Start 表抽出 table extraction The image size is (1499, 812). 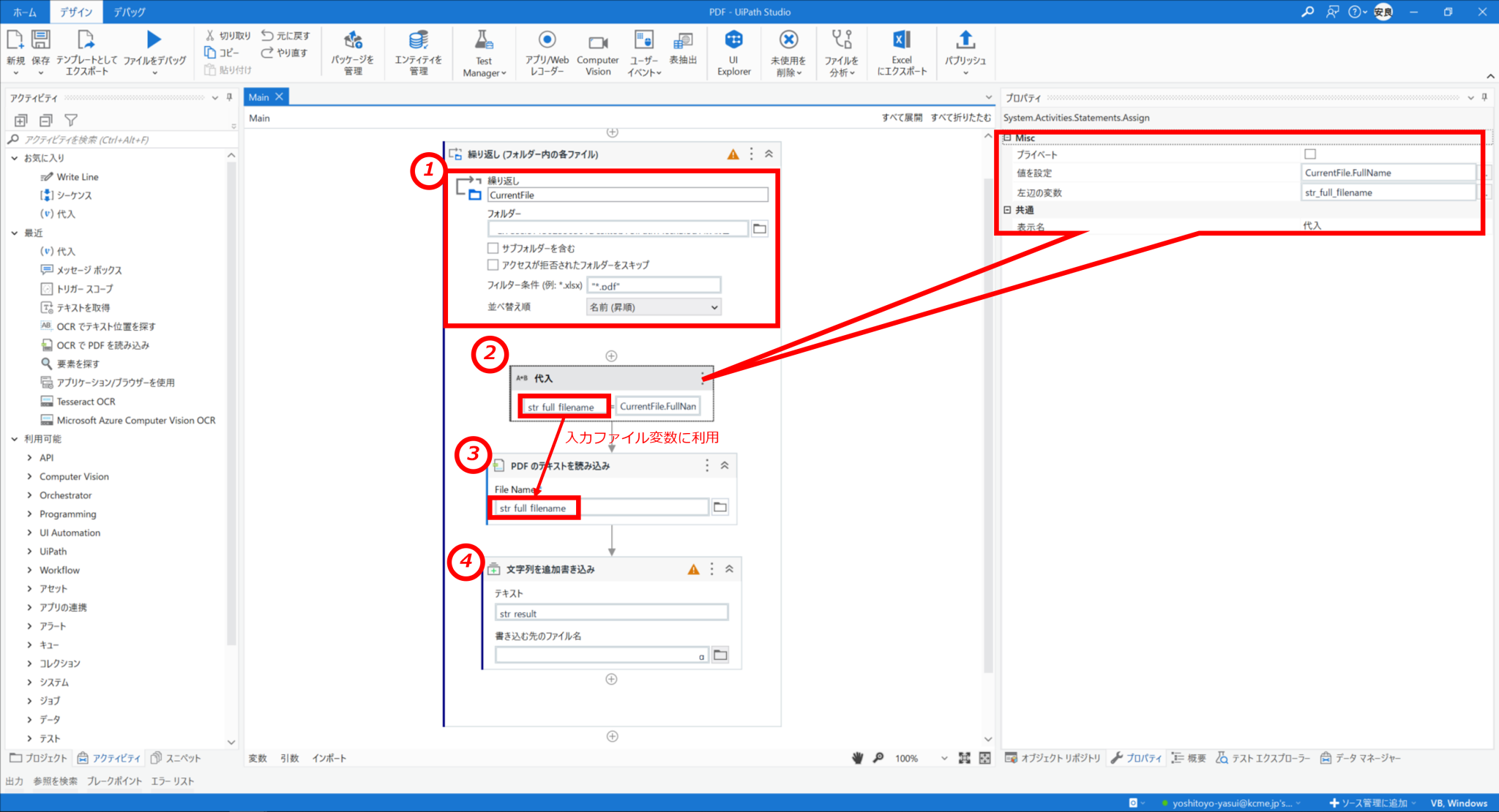(x=684, y=51)
